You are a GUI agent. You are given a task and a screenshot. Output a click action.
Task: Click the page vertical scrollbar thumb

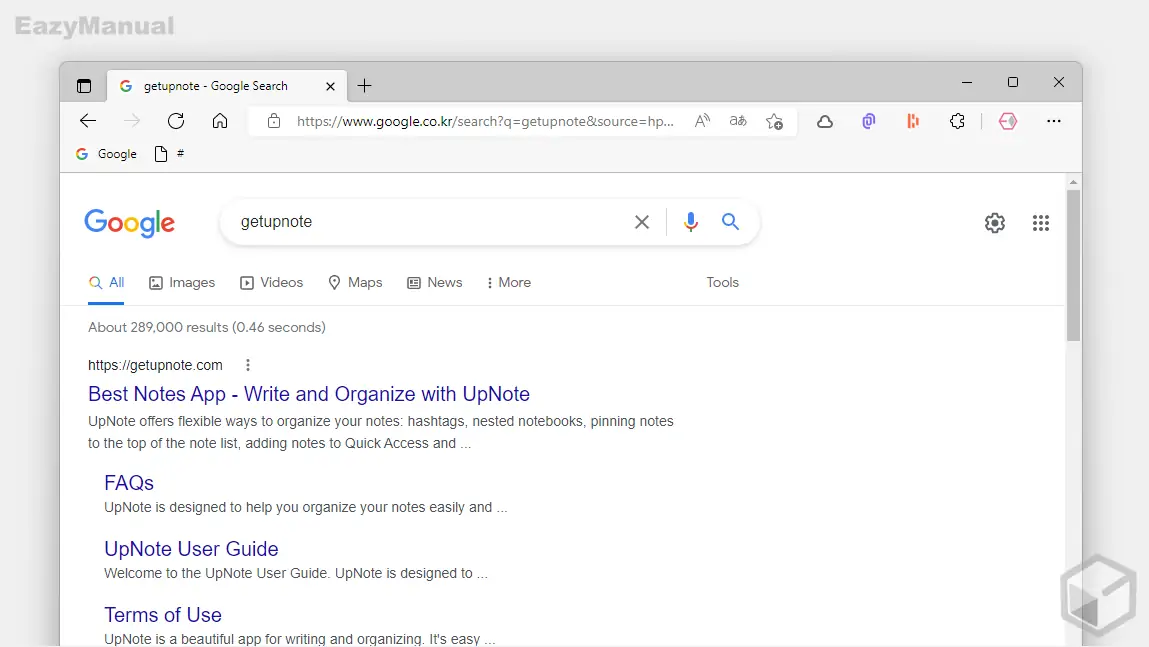click(1074, 265)
